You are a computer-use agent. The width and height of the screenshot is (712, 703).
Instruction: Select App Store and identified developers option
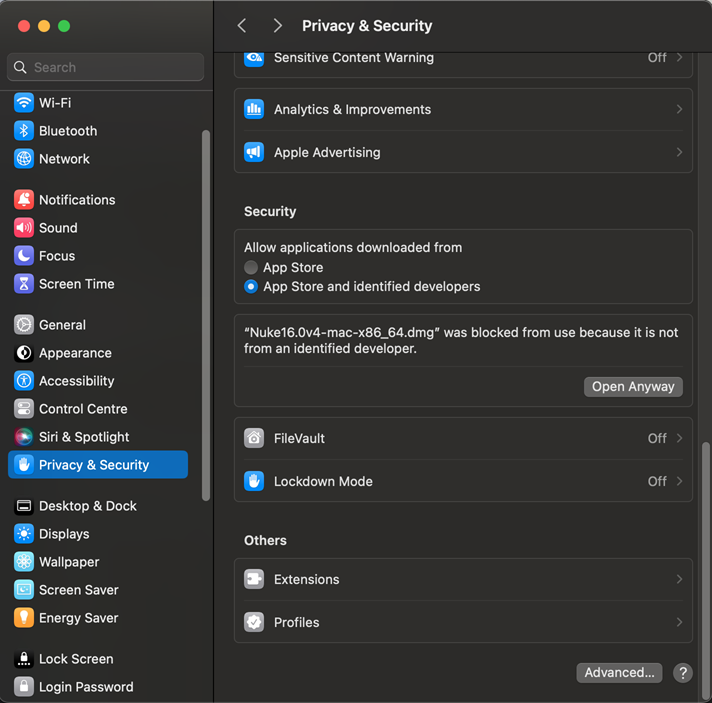[251, 287]
